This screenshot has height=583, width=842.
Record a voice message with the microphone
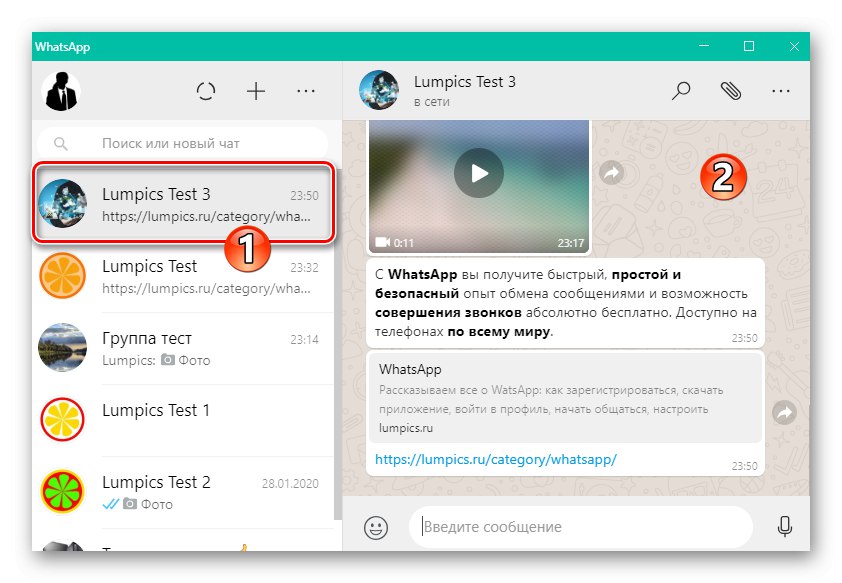click(785, 527)
